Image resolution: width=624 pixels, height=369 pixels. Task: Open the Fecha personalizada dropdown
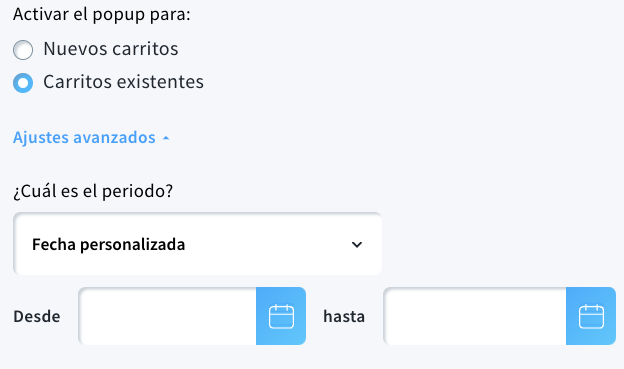[198, 244]
